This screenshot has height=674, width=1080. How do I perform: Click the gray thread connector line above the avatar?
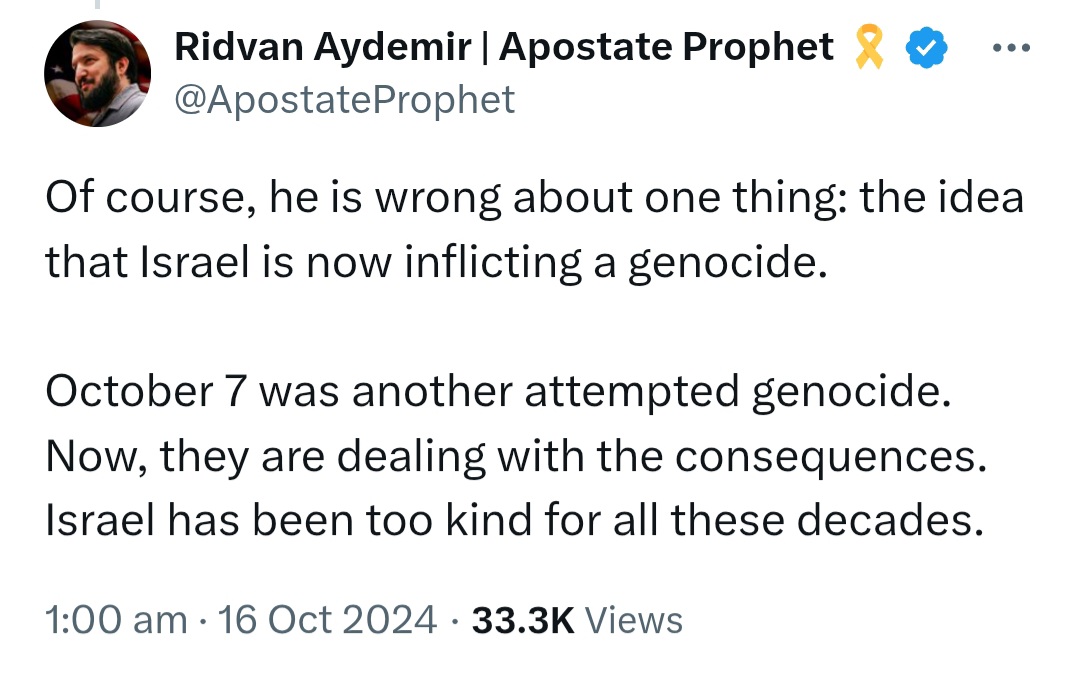click(97, 4)
